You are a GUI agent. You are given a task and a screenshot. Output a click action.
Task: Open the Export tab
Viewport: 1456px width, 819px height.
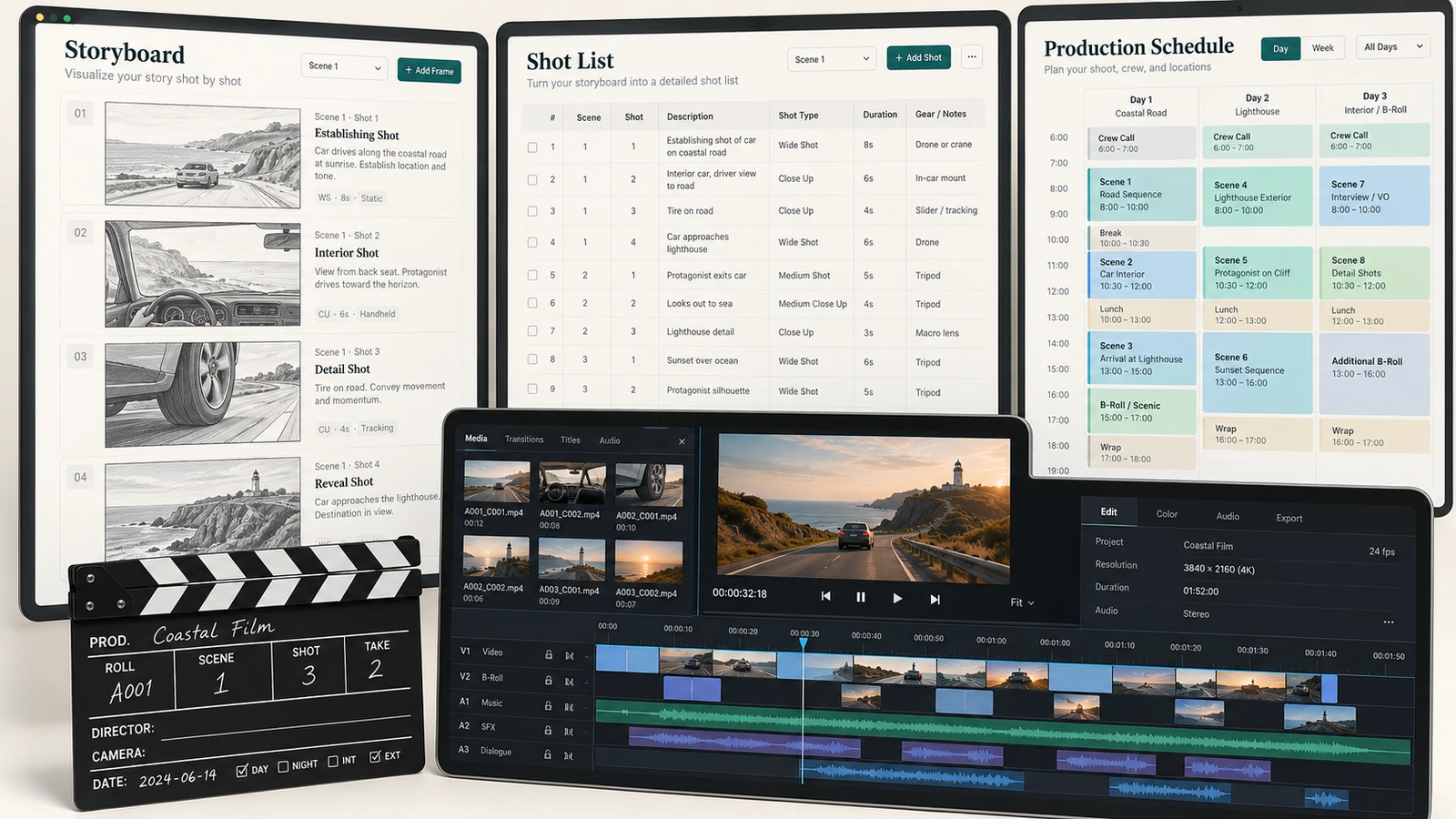pyautogui.click(x=1289, y=518)
